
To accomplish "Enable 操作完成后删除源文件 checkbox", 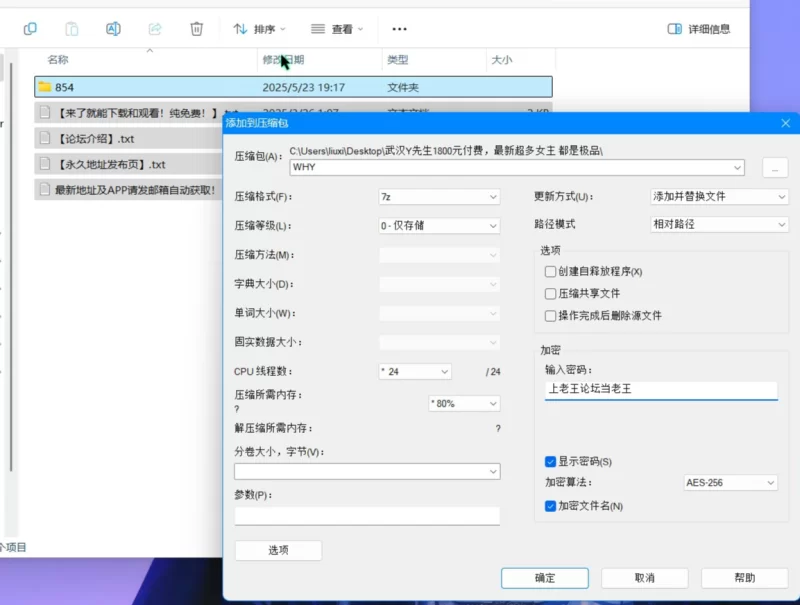I will point(550,316).
